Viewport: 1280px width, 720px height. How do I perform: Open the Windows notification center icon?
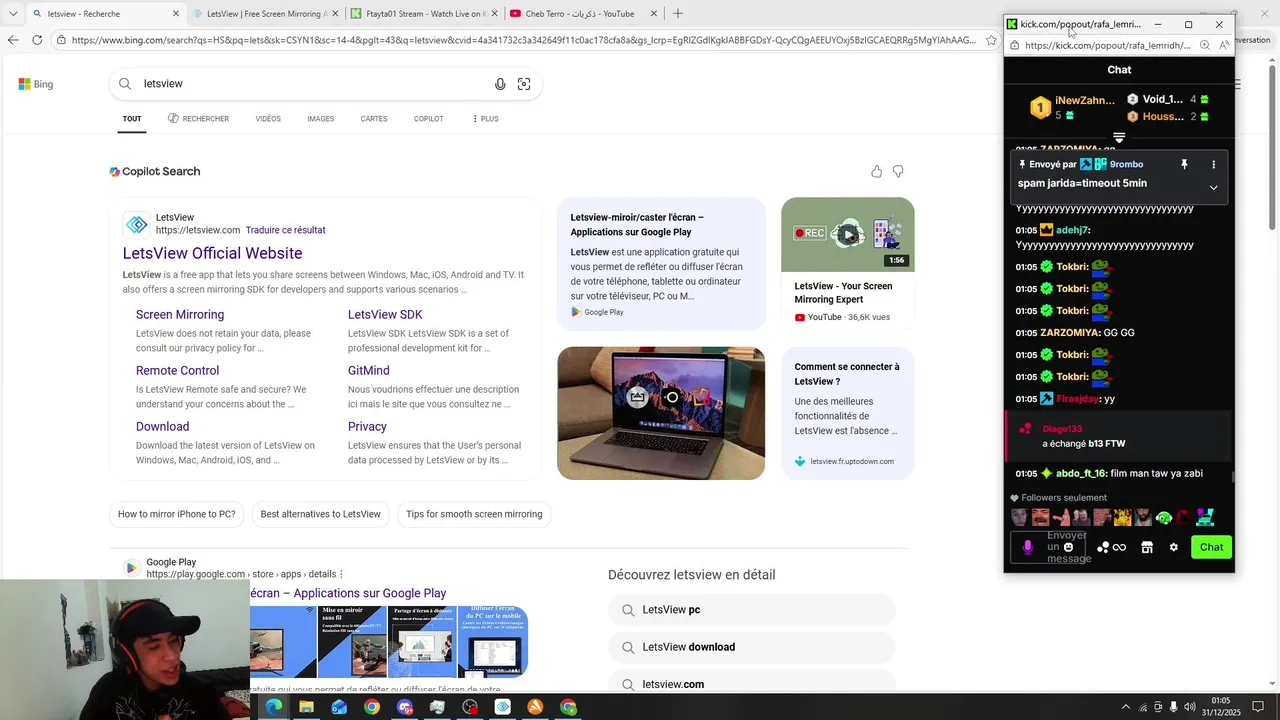tap(1259, 707)
